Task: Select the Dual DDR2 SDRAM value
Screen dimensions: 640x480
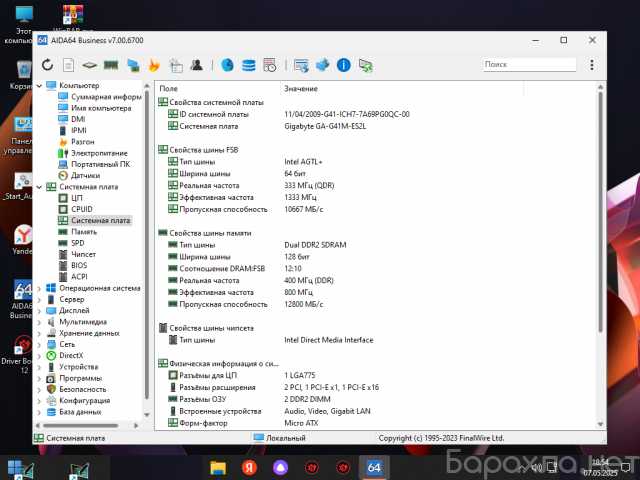Action: coord(315,245)
